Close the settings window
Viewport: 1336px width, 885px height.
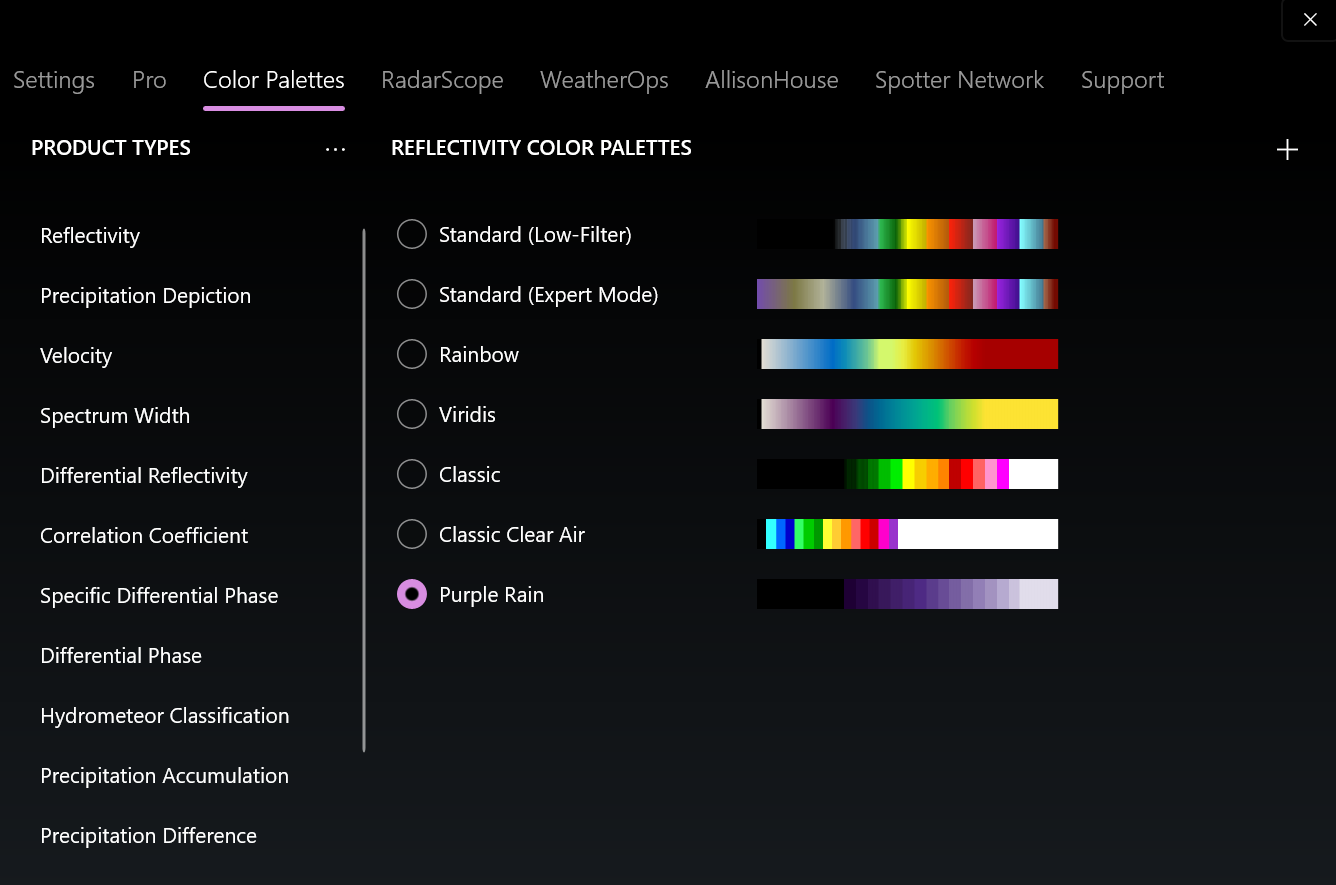click(x=1309, y=20)
